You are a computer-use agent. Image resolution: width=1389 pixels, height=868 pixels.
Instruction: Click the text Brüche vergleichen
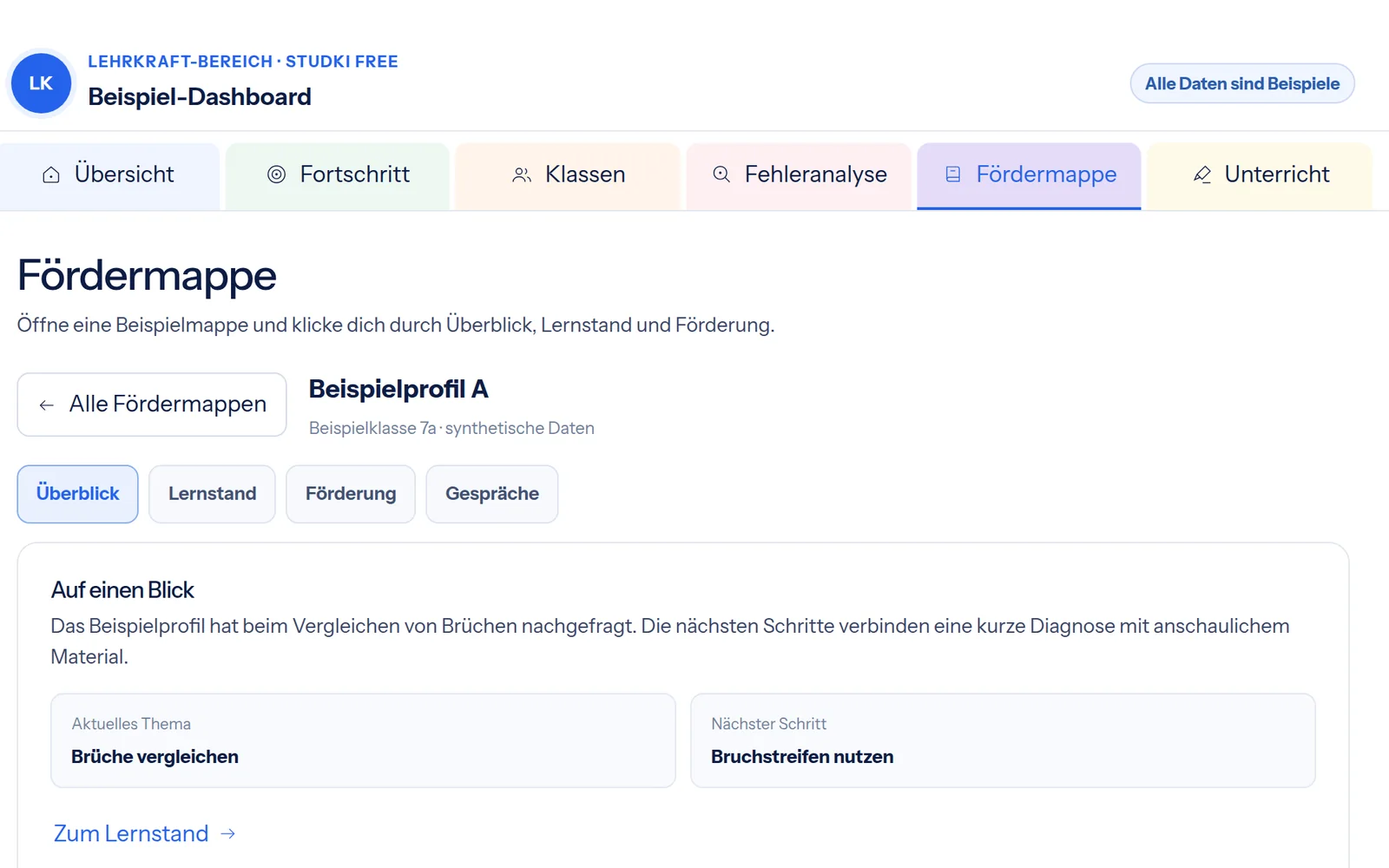click(x=155, y=757)
